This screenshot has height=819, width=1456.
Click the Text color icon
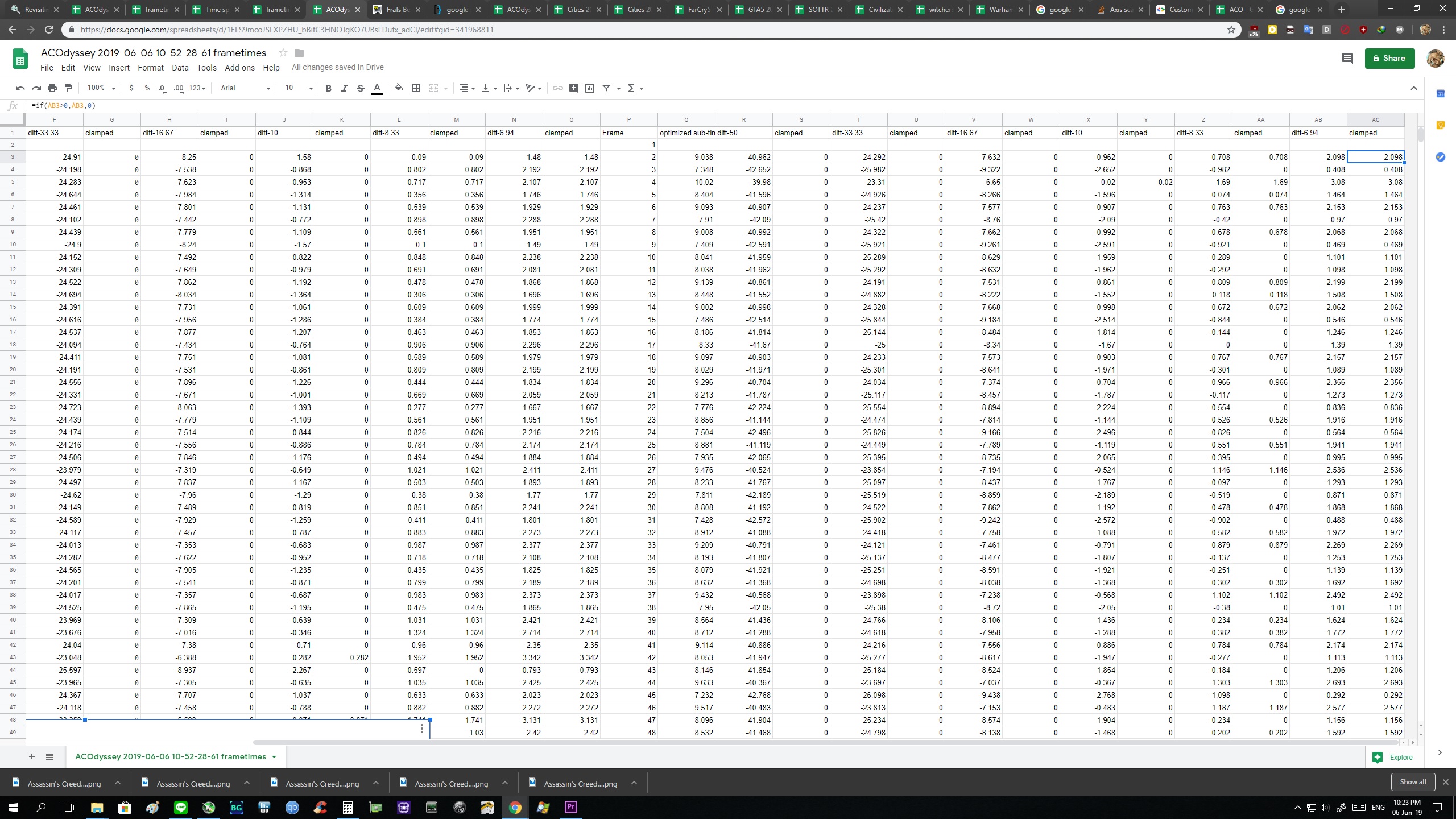pos(377,88)
